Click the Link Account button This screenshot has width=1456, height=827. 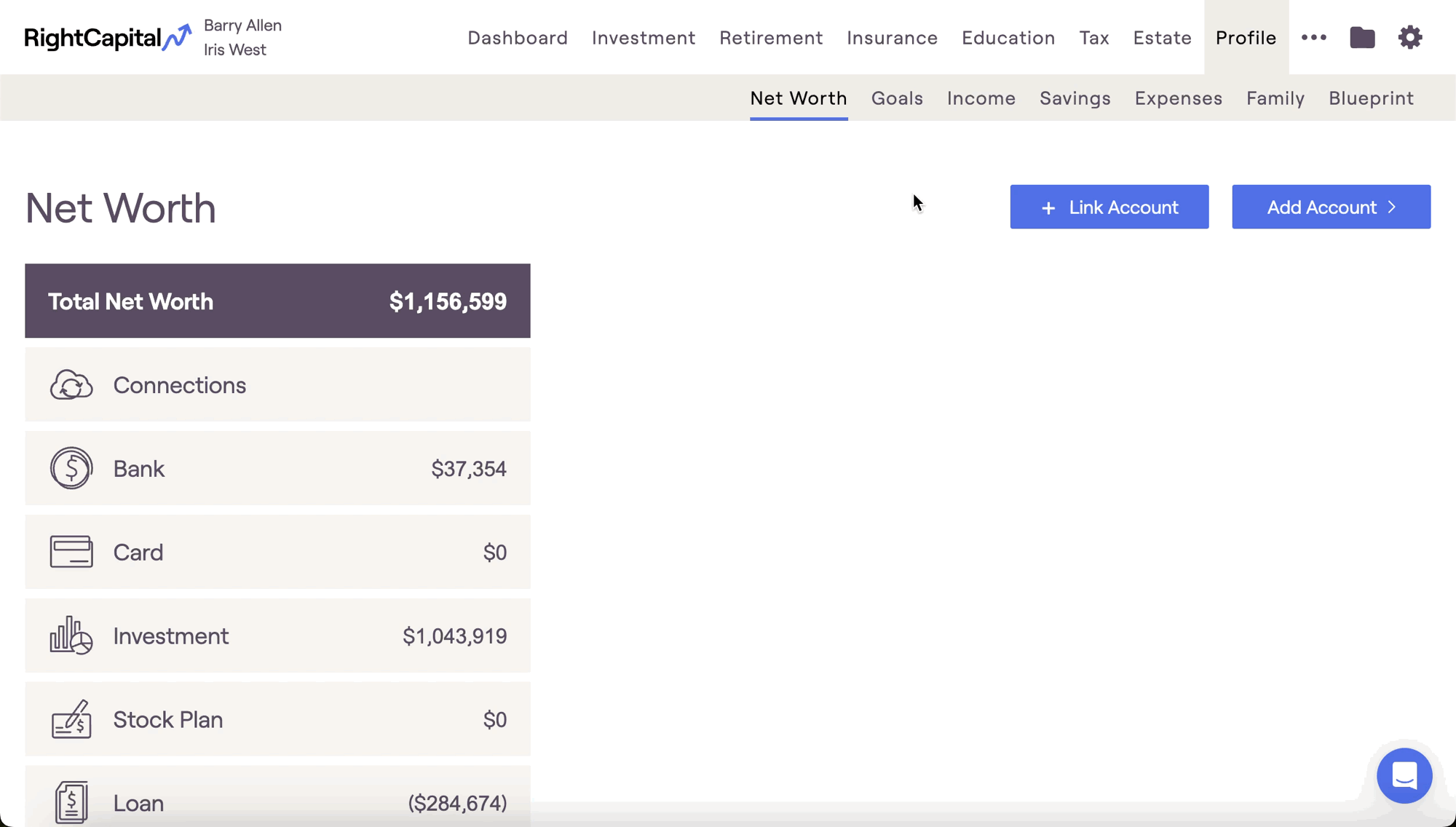pyautogui.click(x=1109, y=207)
